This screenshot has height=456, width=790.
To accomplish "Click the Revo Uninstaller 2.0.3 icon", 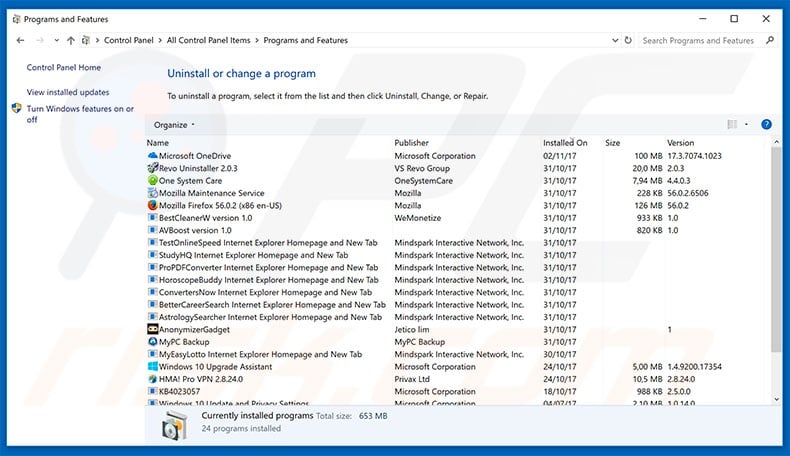I will [153, 168].
